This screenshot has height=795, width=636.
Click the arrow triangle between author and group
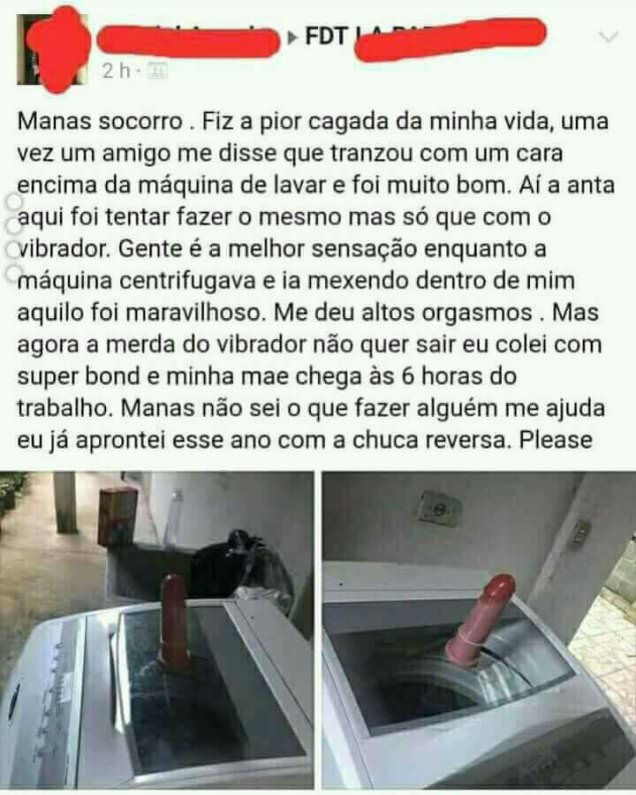293,39
